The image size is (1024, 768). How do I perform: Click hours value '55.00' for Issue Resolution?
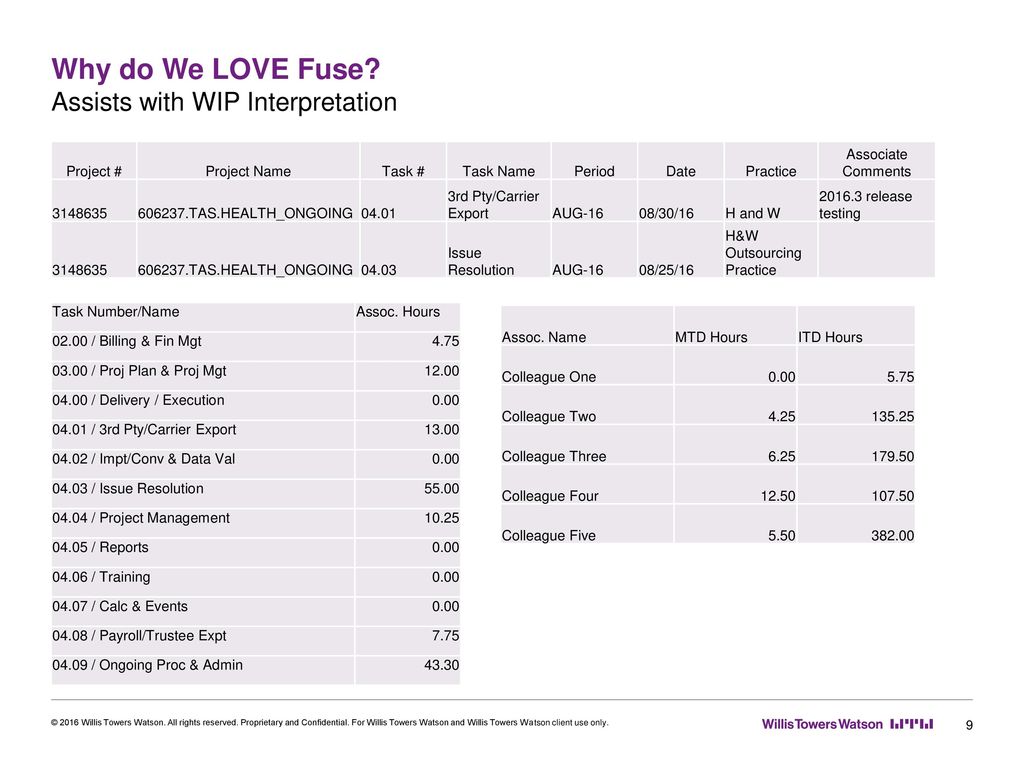(x=441, y=488)
